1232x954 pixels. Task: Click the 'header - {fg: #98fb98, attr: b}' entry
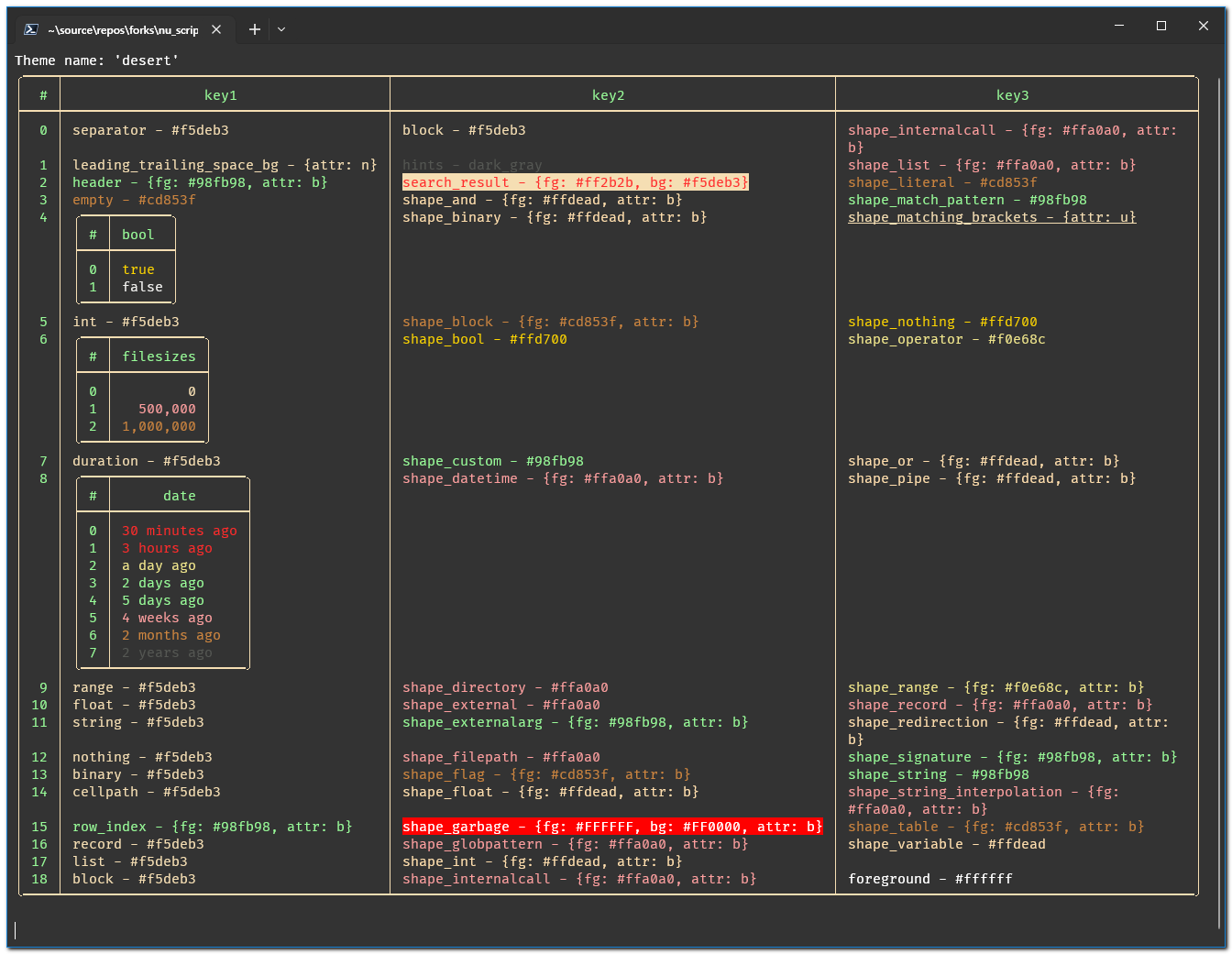click(200, 182)
